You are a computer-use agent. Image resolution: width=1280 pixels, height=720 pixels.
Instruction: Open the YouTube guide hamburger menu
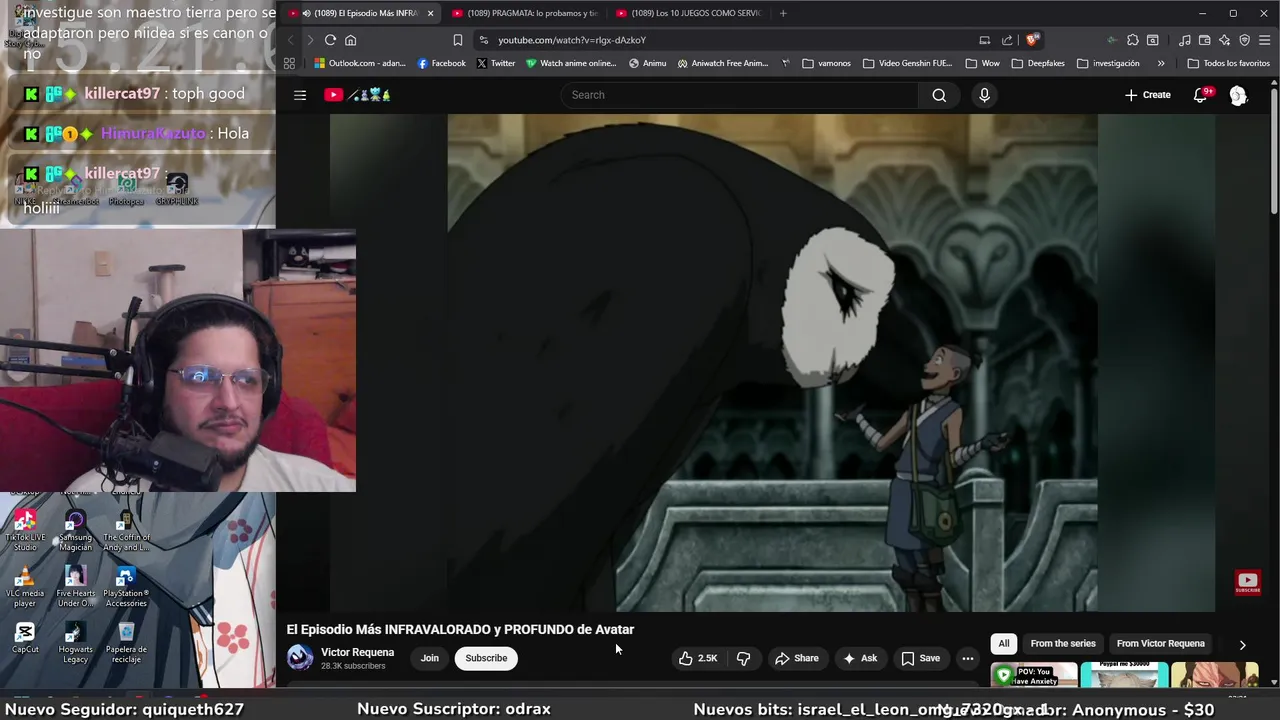click(300, 95)
